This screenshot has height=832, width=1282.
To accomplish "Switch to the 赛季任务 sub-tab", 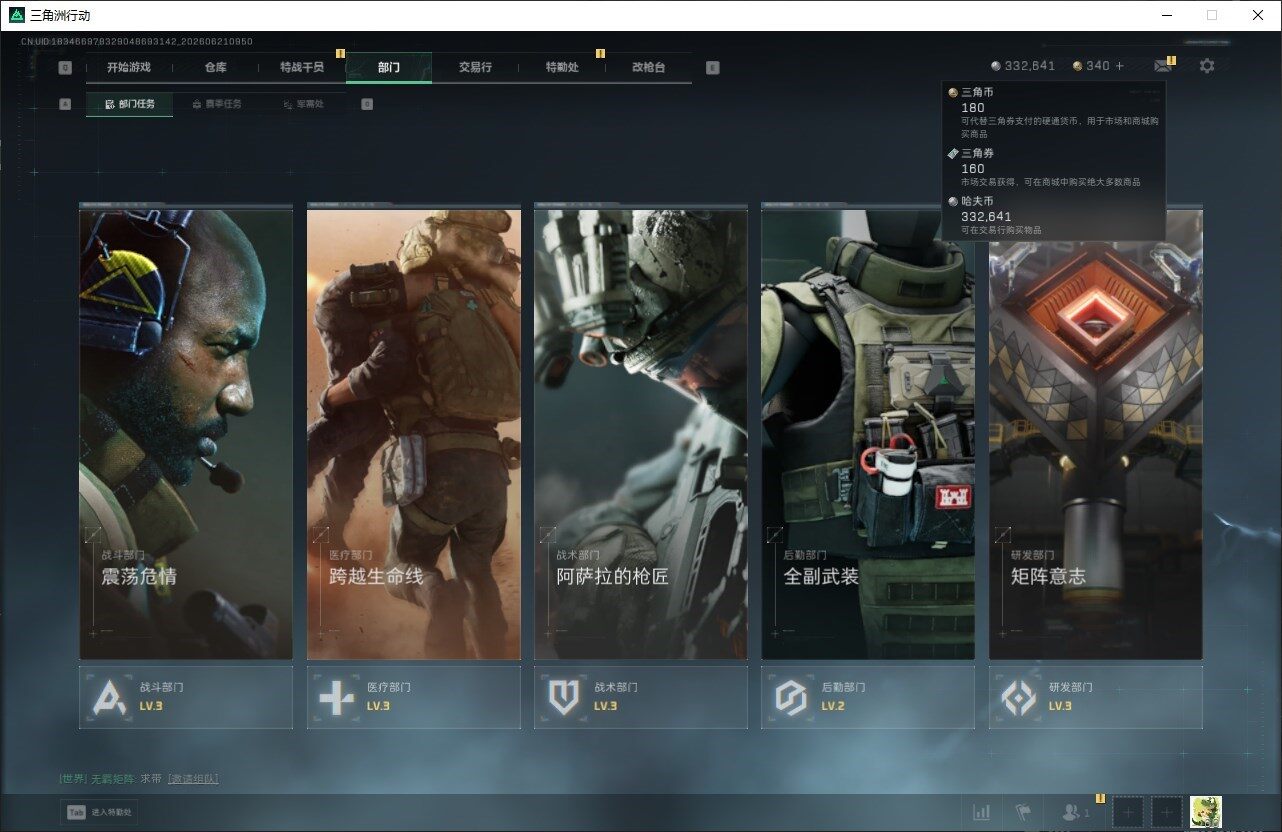I will pos(216,104).
